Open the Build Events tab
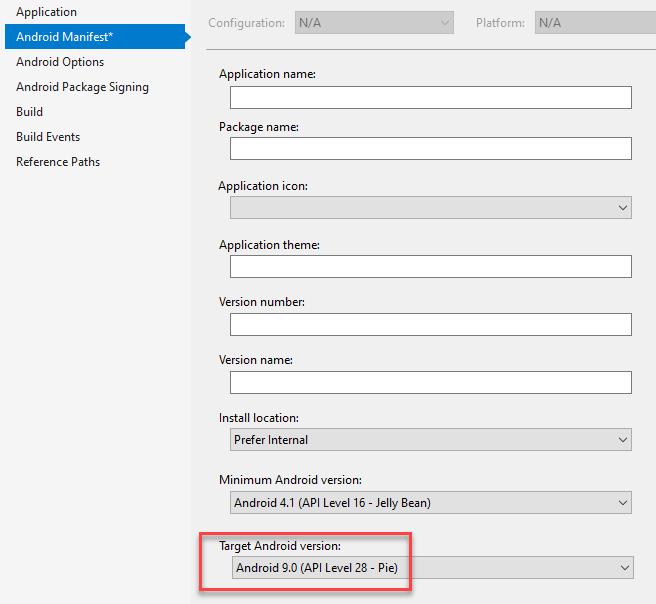This screenshot has width=656, height=604. tap(48, 137)
